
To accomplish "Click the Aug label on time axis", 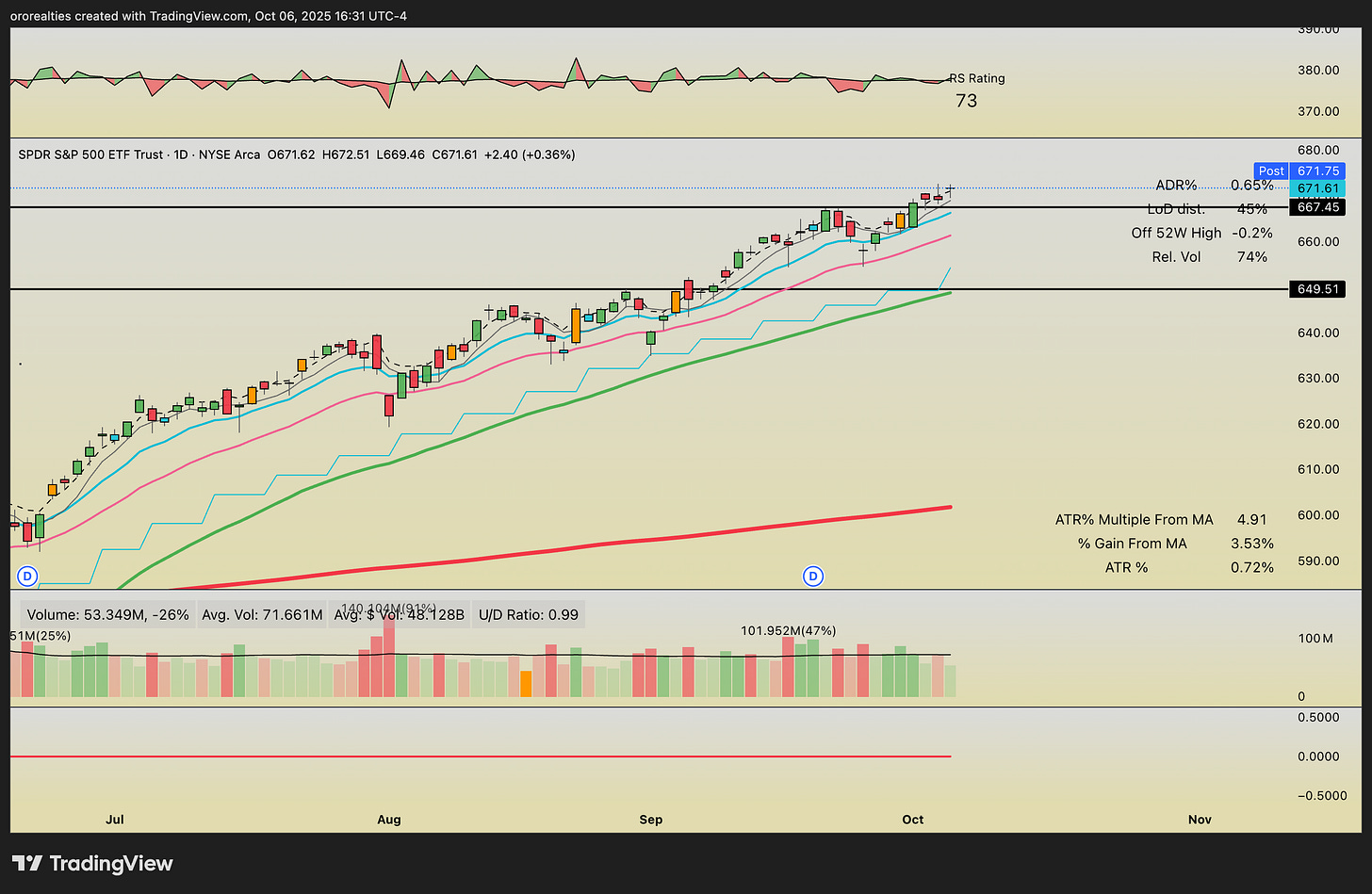I will point(388,820).
